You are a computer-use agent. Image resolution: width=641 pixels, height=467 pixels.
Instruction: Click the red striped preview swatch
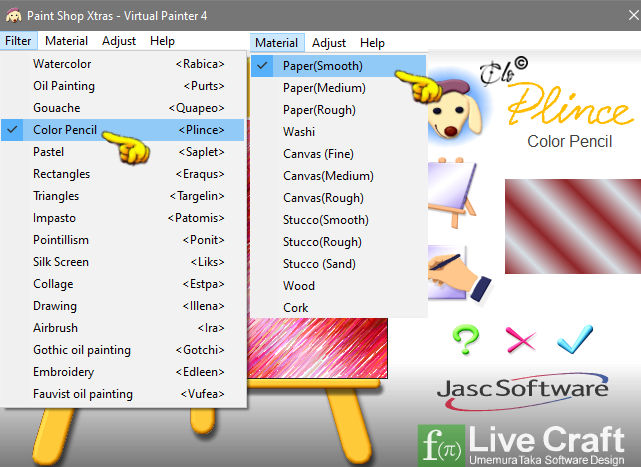pyautogui.click(x=573, y=226)
